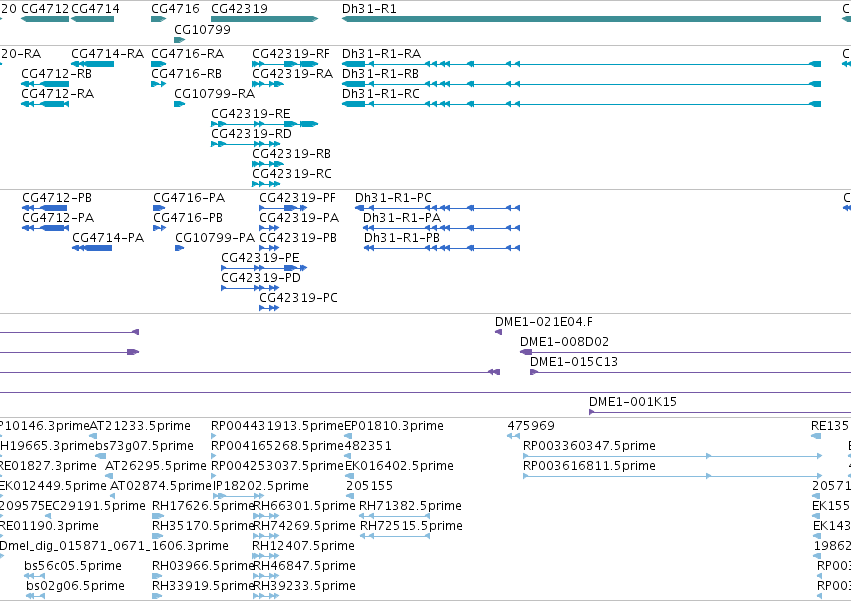Screen dimensions: 851x601
Task: Click EST RP004431913.5prime
Action: pyautogui.click(x=277, y=426)
